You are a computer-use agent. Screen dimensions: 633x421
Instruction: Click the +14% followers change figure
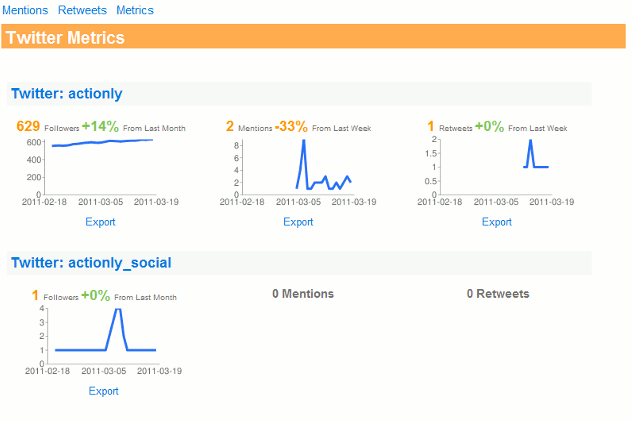(x=100, y=126)
